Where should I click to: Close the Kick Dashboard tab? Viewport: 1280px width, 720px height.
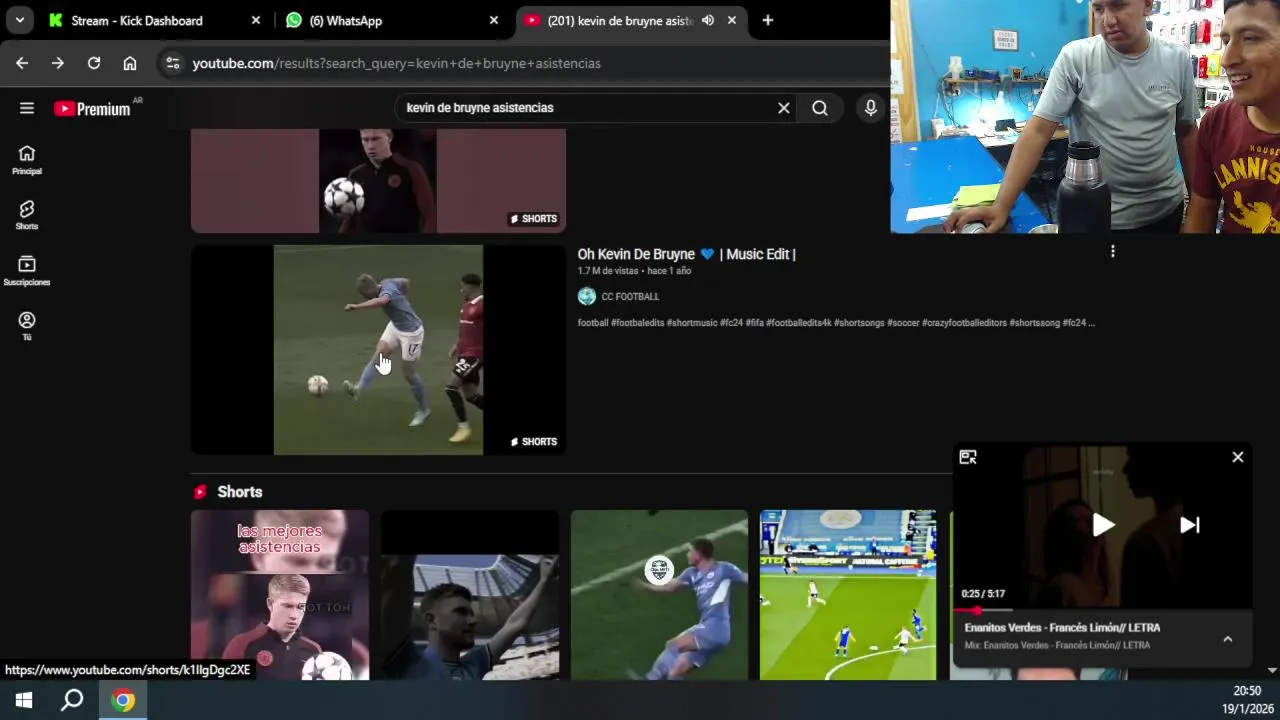[256, 20]
